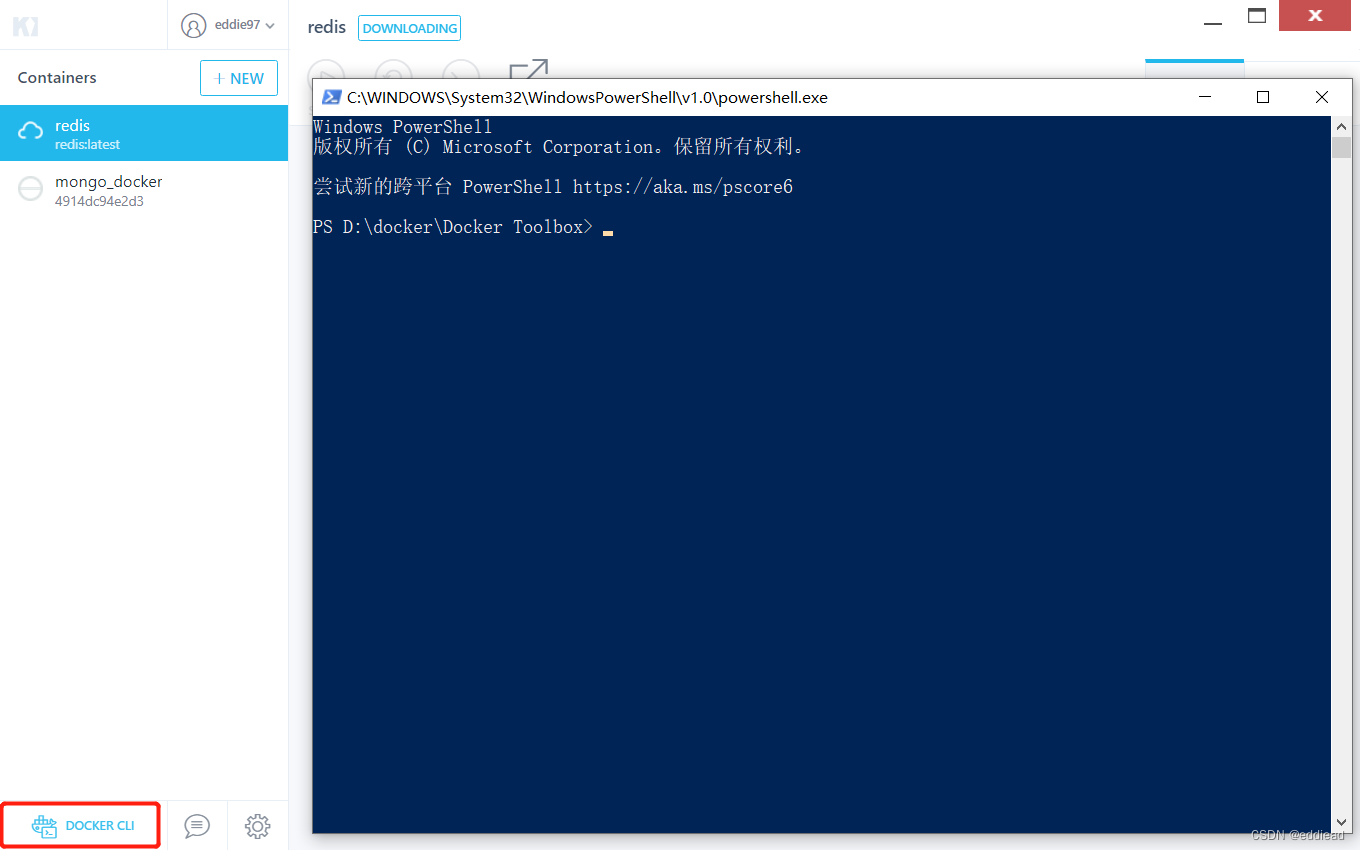
Task: Select the redis container in list
Action: coord(144,133)
